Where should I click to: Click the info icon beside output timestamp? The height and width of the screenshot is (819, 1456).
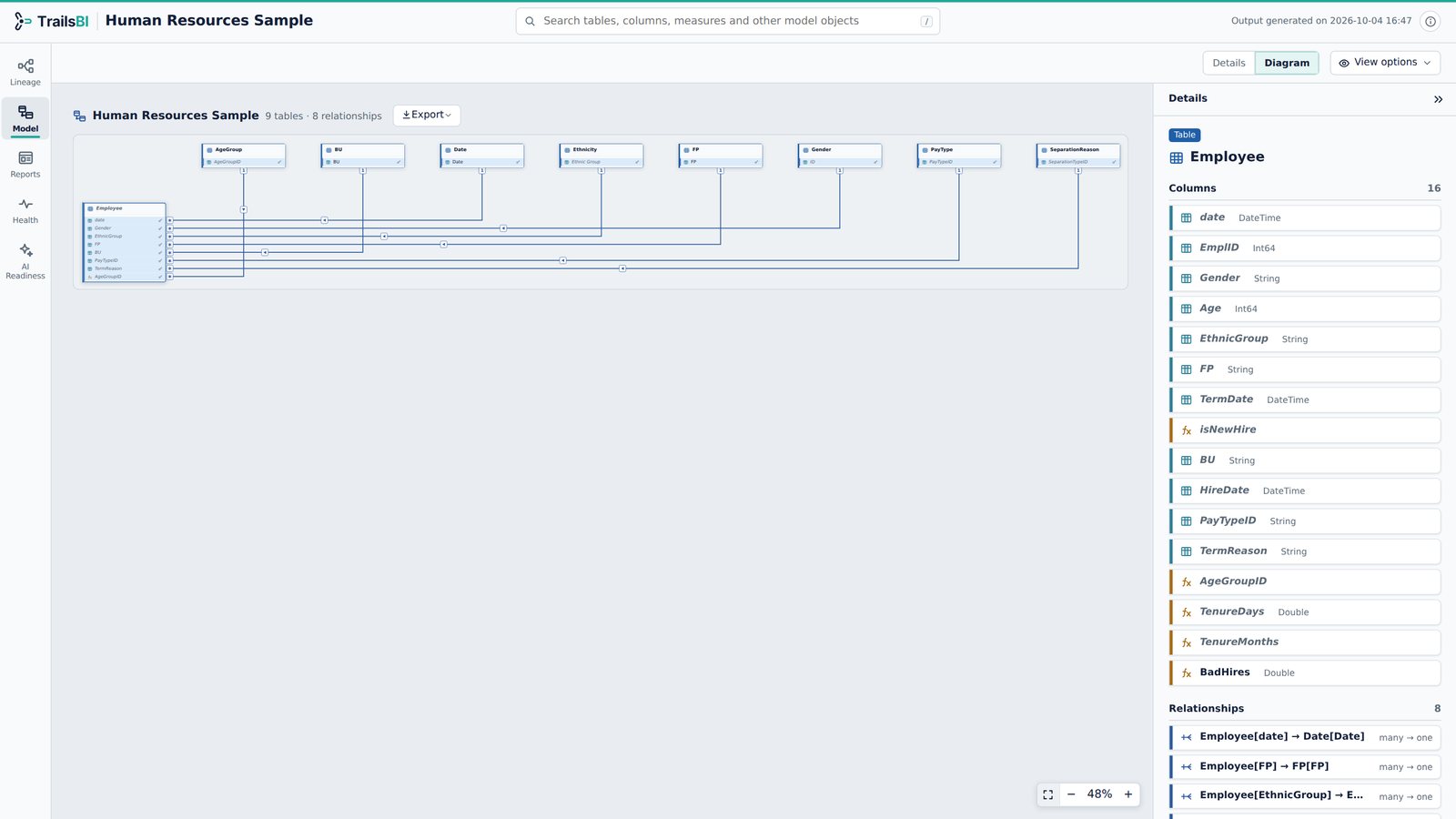1431,21
